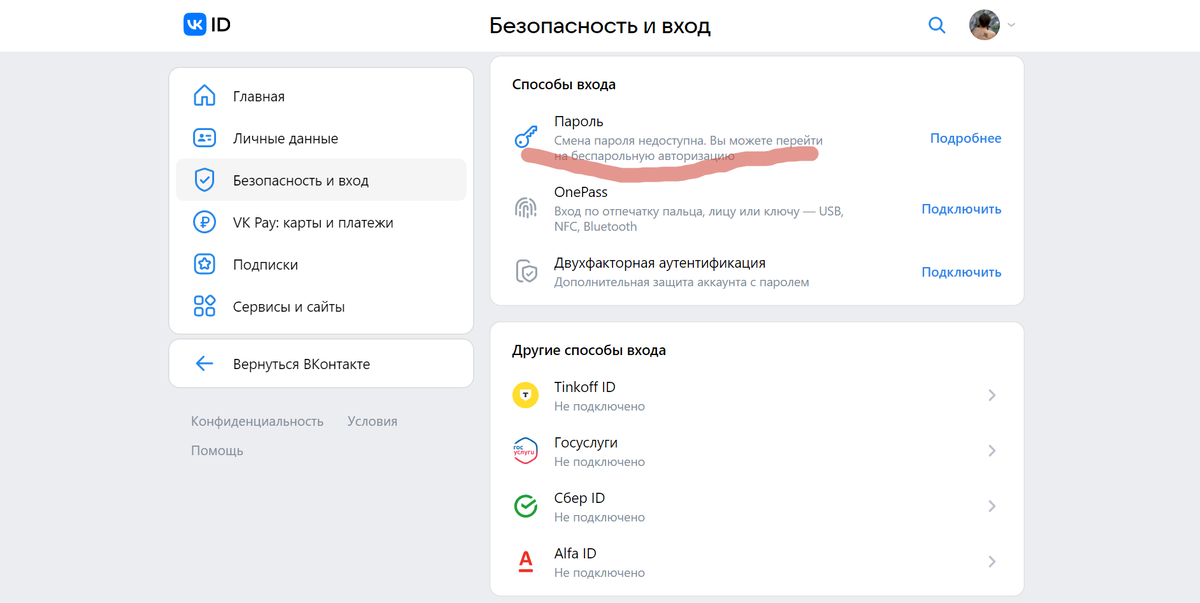Click the Alfa ID label

point(576,553)
